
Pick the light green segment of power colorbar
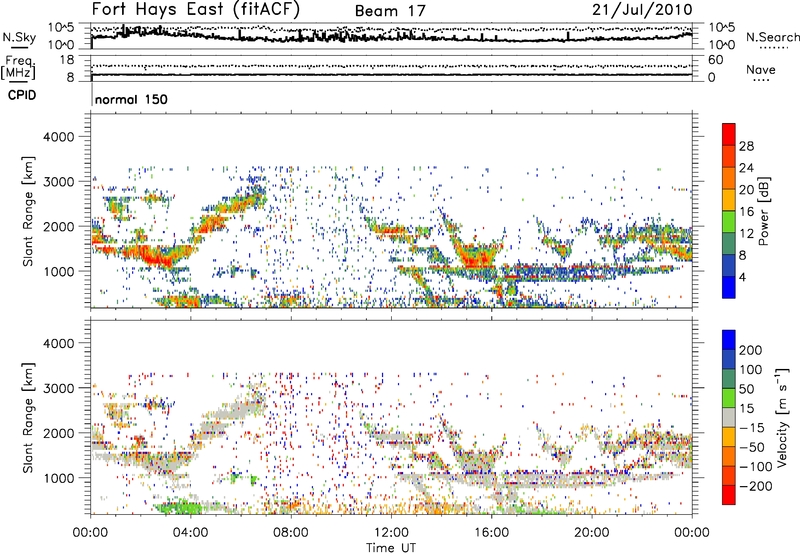(729, 222)
